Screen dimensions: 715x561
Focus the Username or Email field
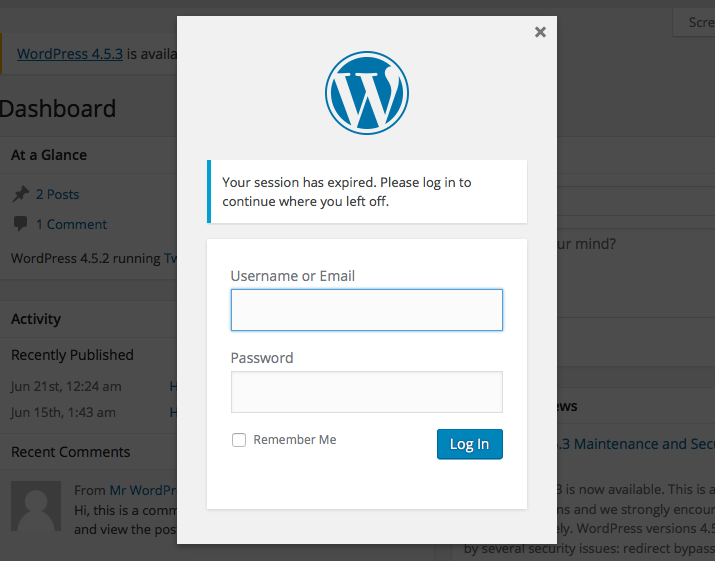coord(367,310)
